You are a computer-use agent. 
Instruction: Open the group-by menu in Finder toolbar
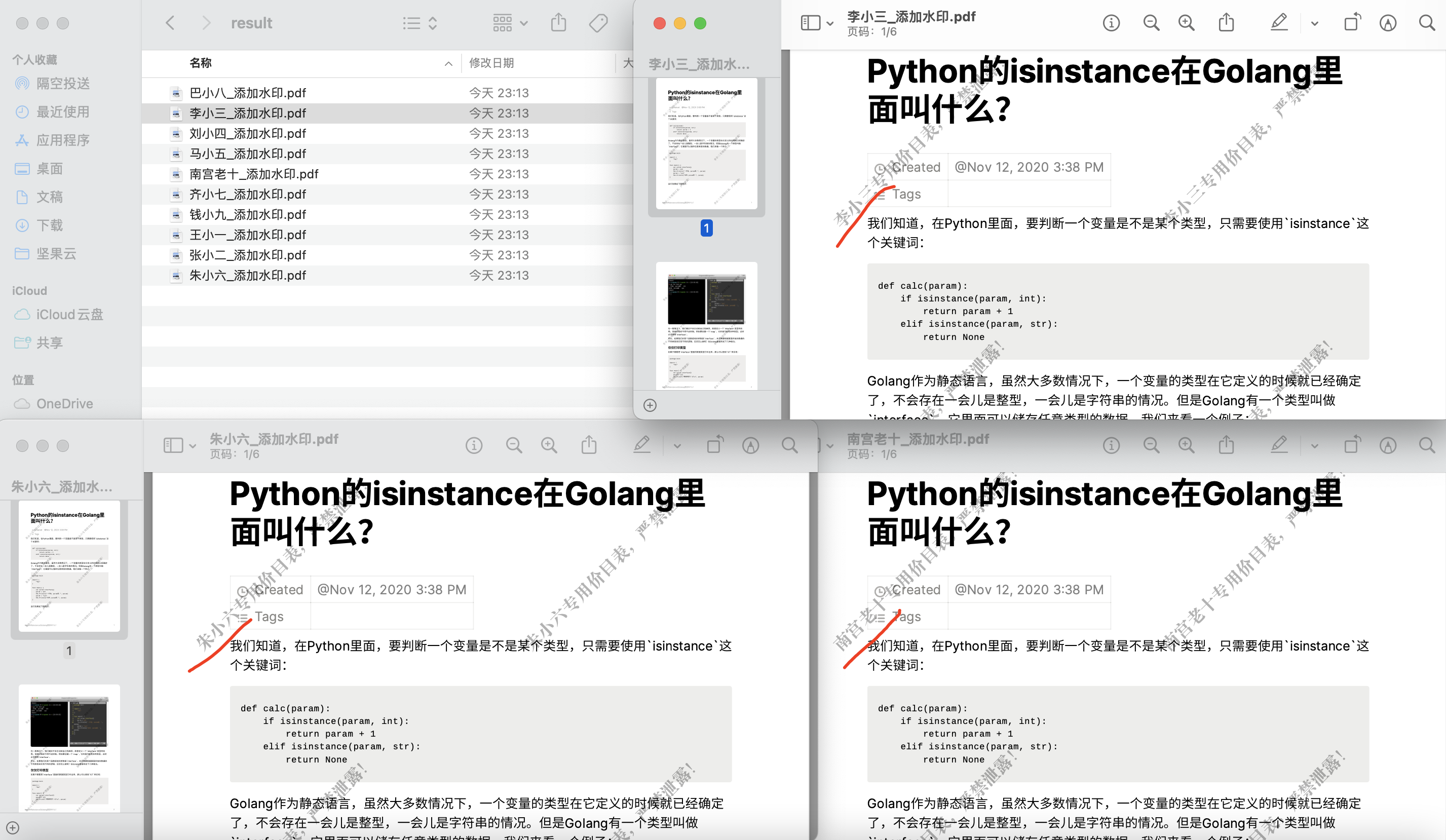coord(510,23)
